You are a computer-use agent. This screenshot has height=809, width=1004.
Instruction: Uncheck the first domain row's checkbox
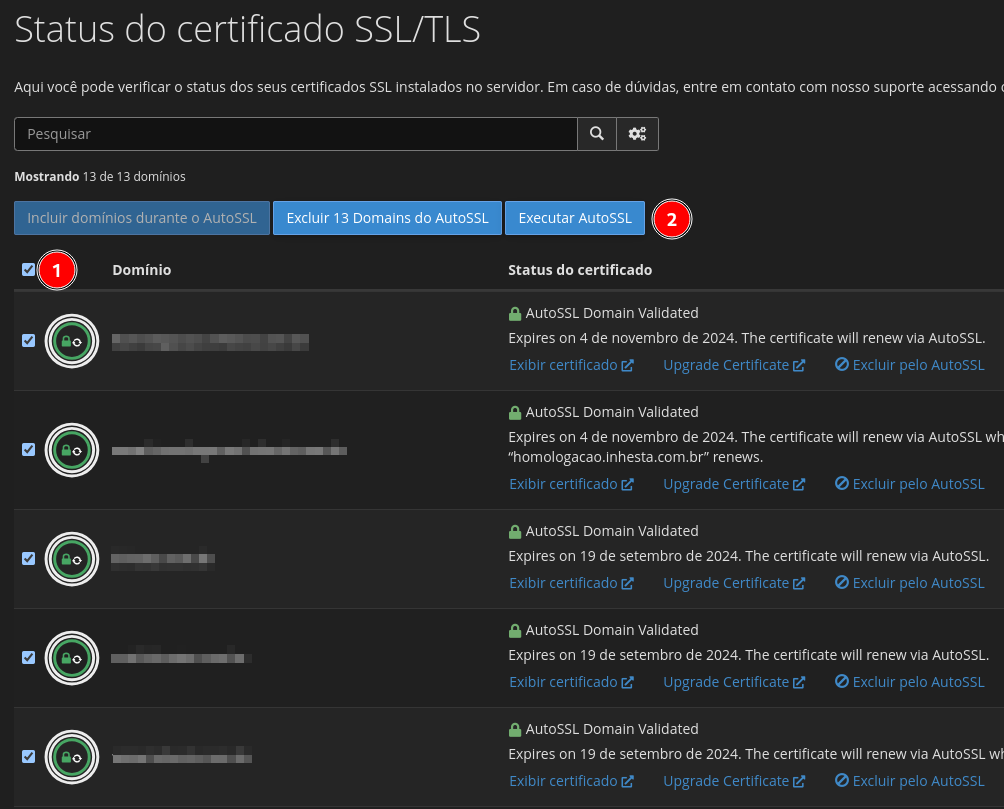[x=28, y=340]
